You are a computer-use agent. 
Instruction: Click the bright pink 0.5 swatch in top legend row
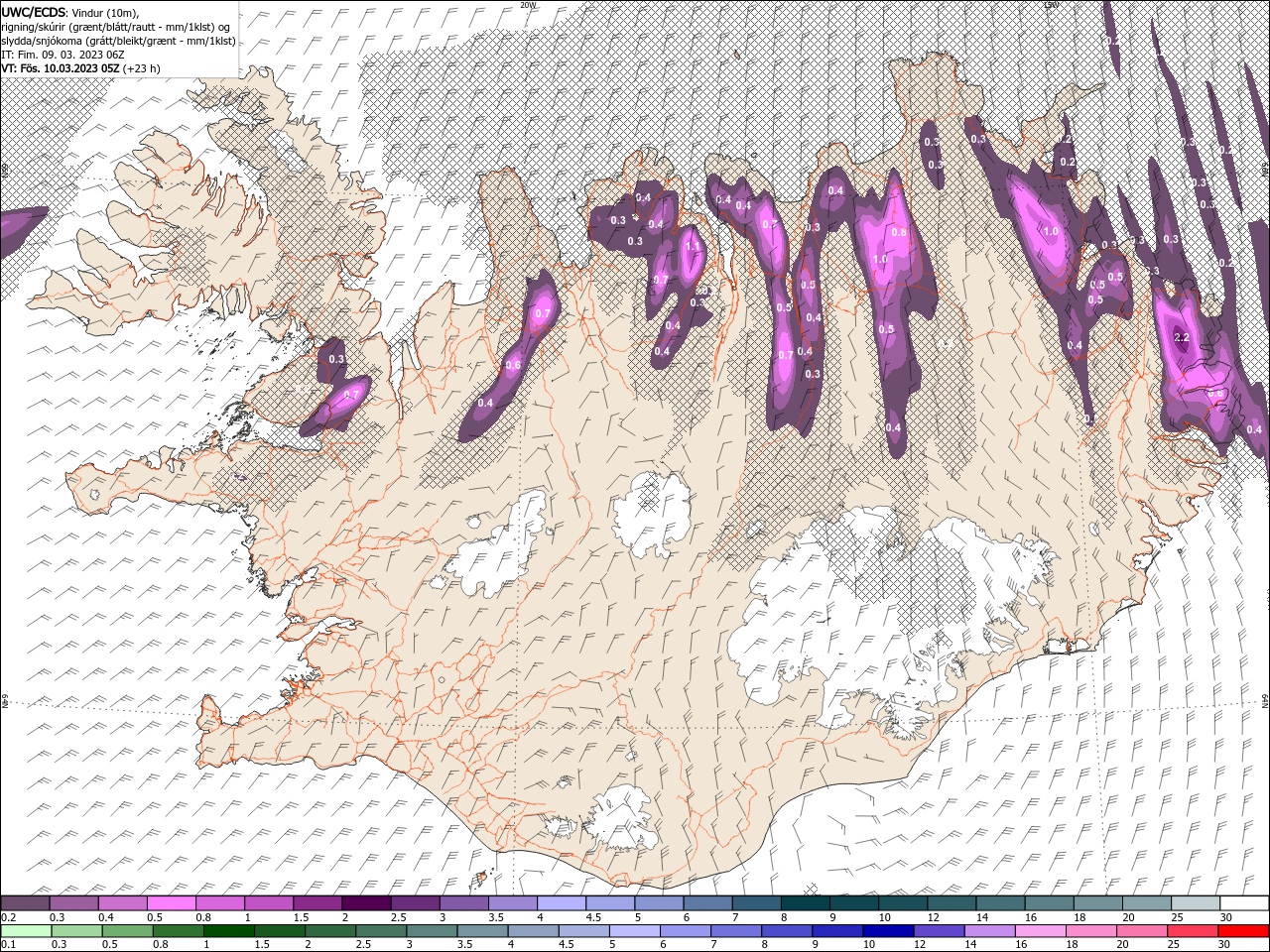click(171, 903)
